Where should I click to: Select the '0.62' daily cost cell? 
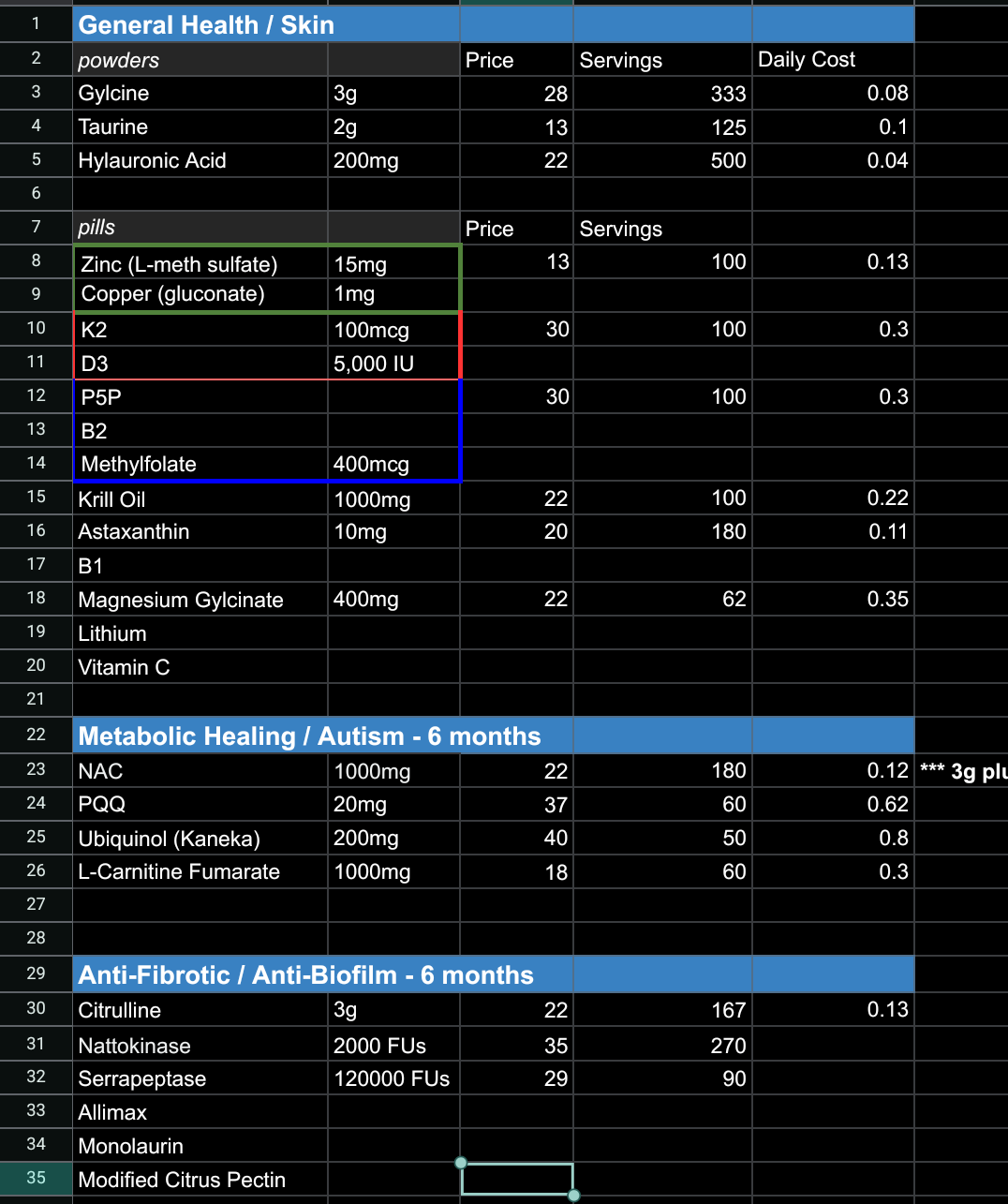tap(833, 805)
